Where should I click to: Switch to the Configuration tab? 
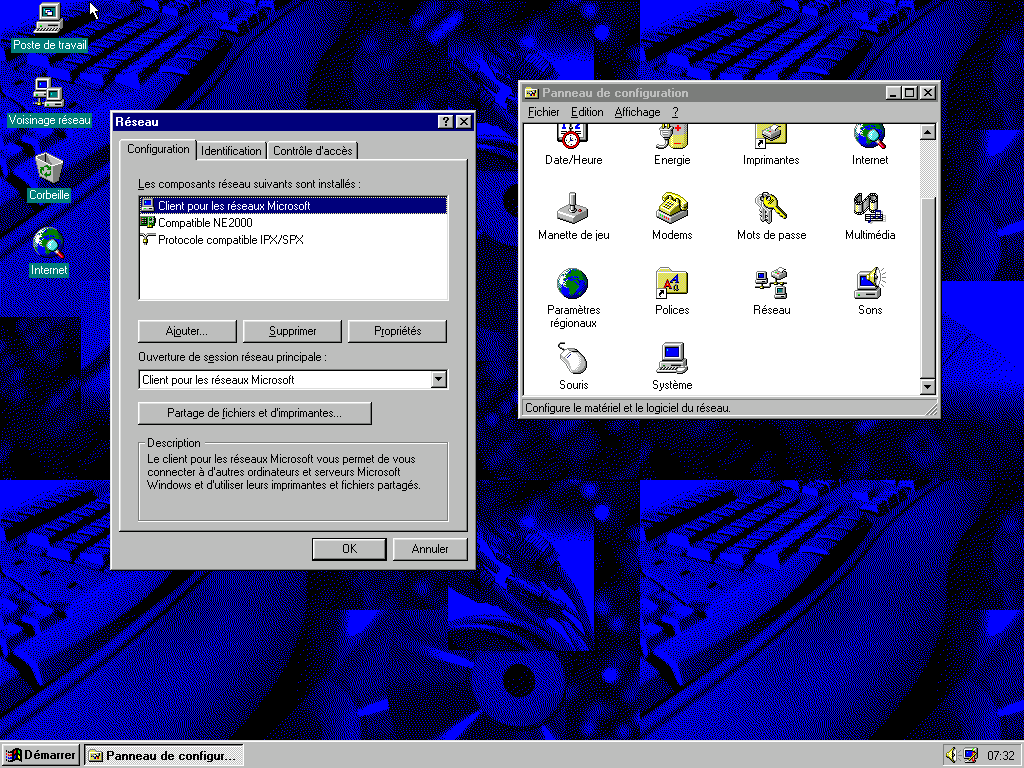pyautogui.click(x=158, y=149)
